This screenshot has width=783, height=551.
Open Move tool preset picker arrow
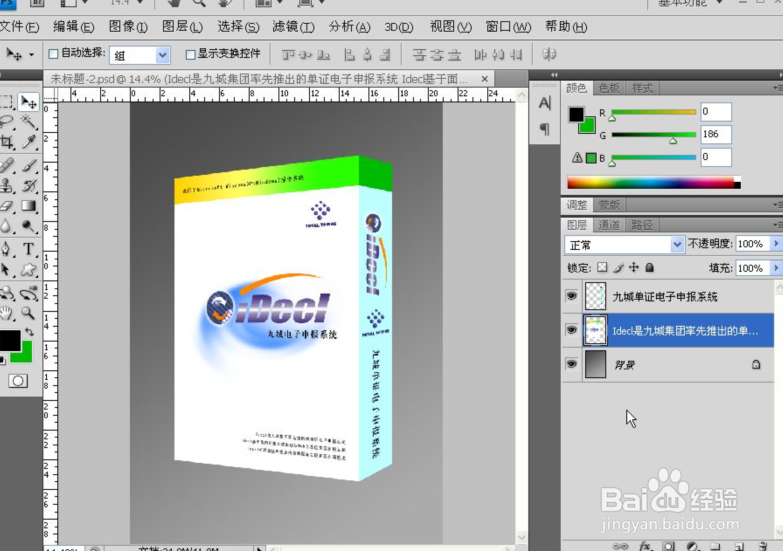pyautogui.click(x=31, y=54)
